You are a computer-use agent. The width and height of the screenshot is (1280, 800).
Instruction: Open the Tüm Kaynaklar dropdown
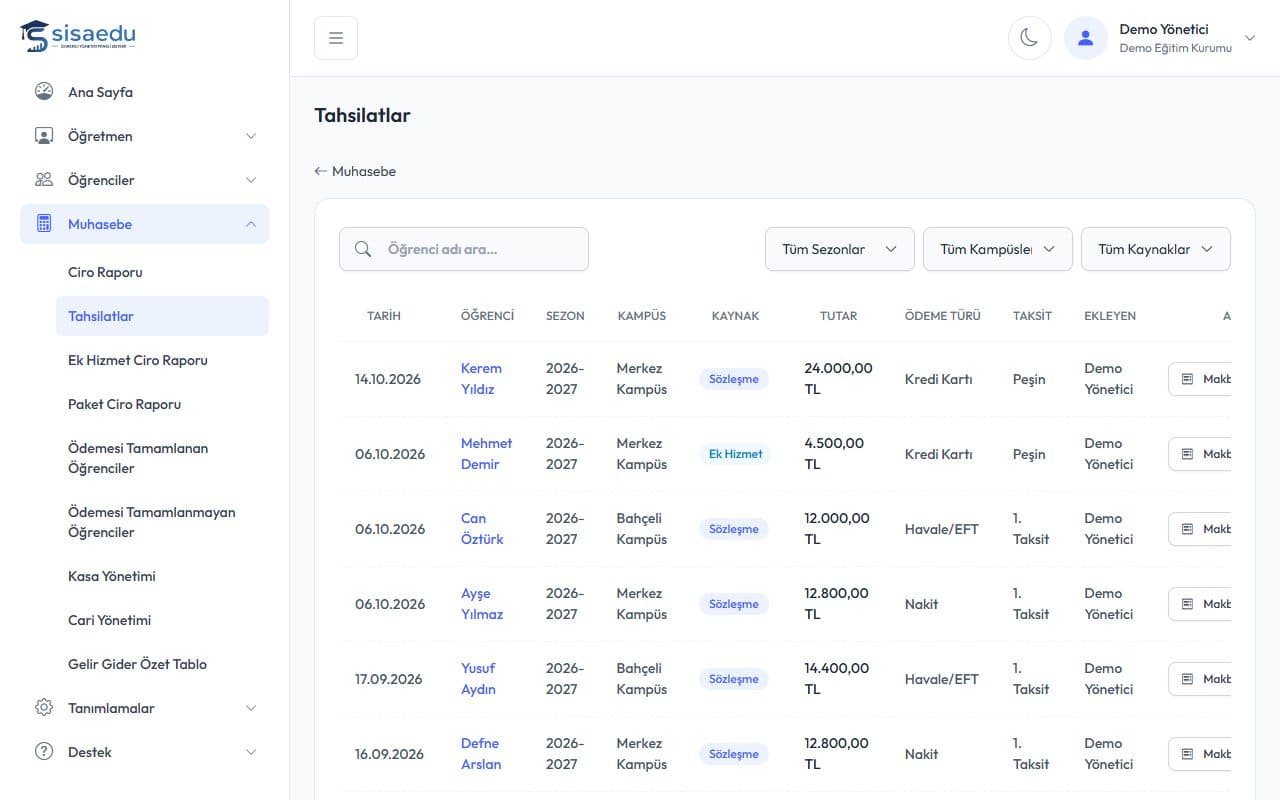point(1156,249)
